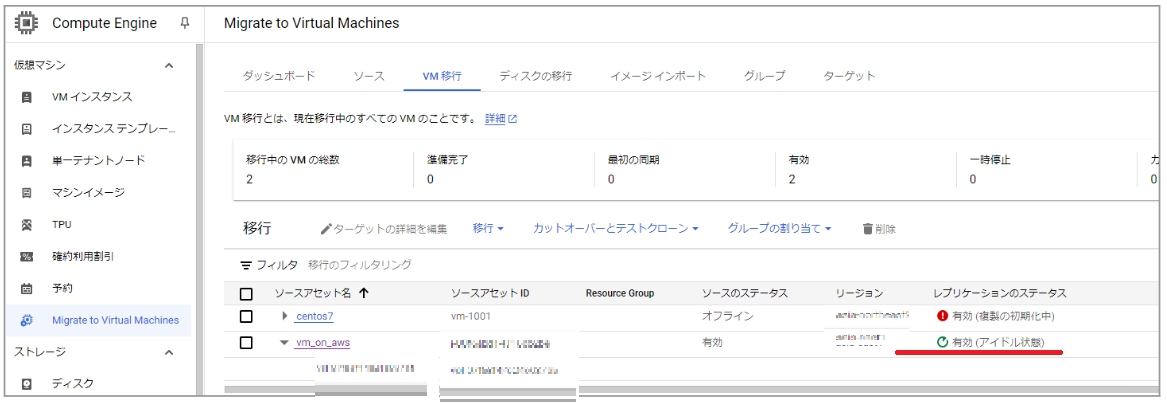The image size is (1167, 404).
Task: Open the vm_on_aws asset link
Action: pyautogui.click(x=323, y=342)
